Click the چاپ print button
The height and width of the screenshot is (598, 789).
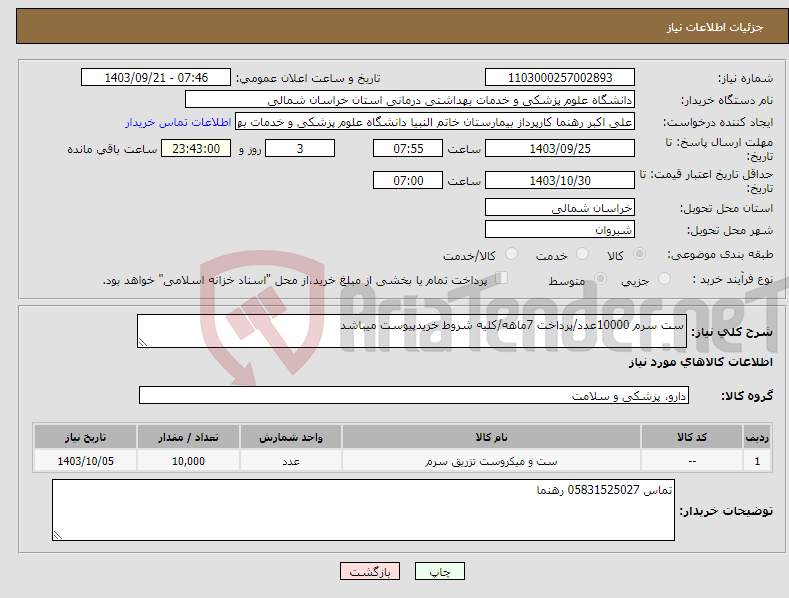(440, 572)
